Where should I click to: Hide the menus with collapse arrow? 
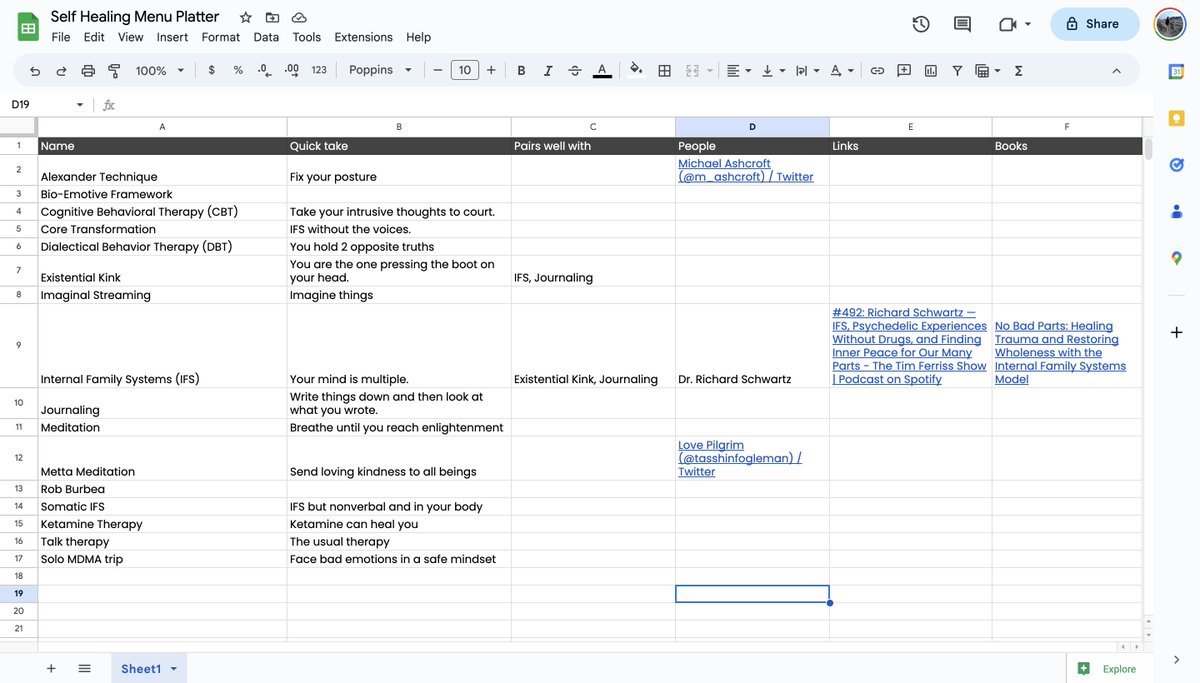coord(1117,71)
